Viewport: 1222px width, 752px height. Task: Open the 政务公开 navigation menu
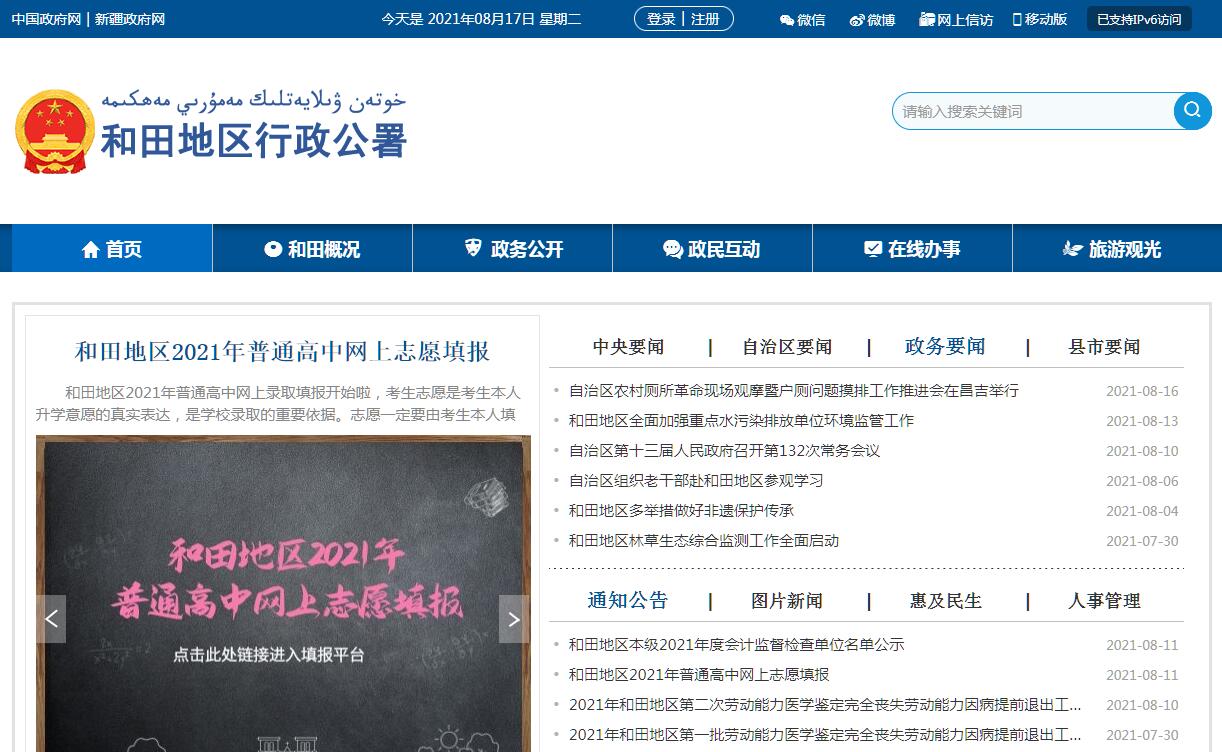(512, 249)
